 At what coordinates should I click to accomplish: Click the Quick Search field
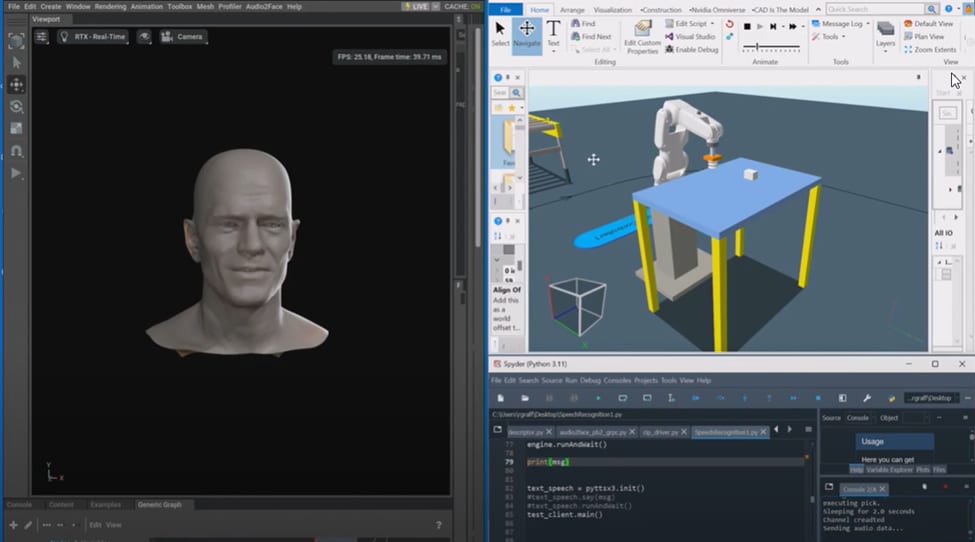pyautogui.click(x=875, y=9)
